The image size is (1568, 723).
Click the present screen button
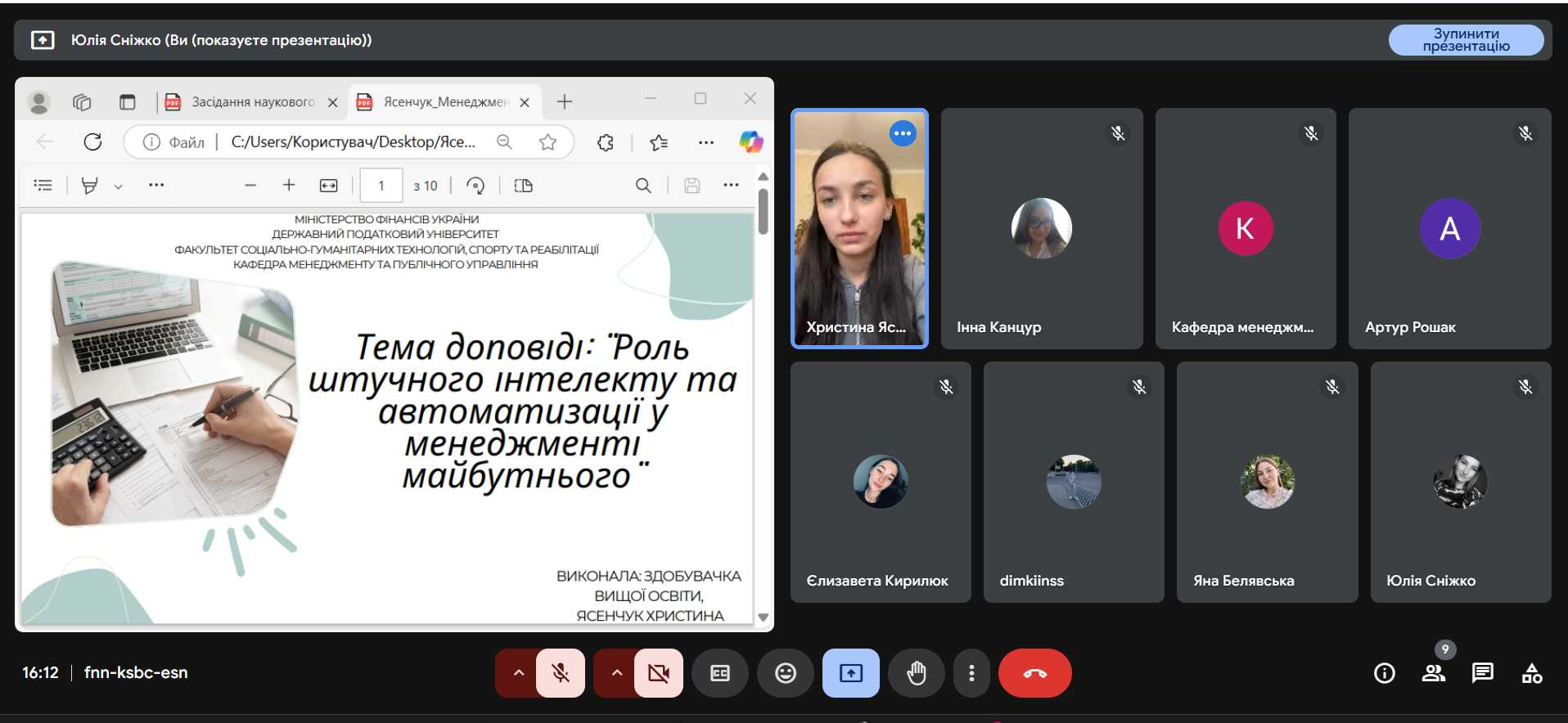pyautogui.click(x=851, y=673)
